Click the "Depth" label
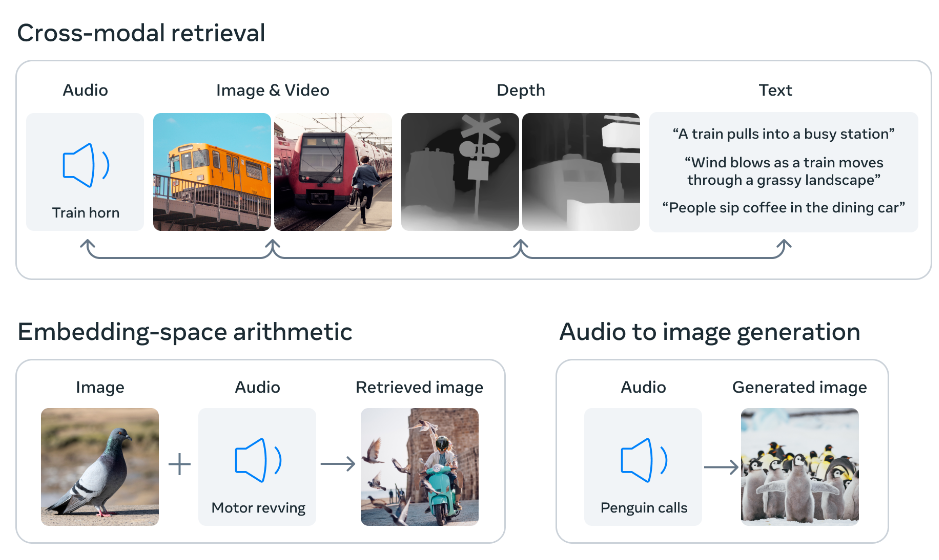Viewport: 939px width, 560px height. point(521,90)
